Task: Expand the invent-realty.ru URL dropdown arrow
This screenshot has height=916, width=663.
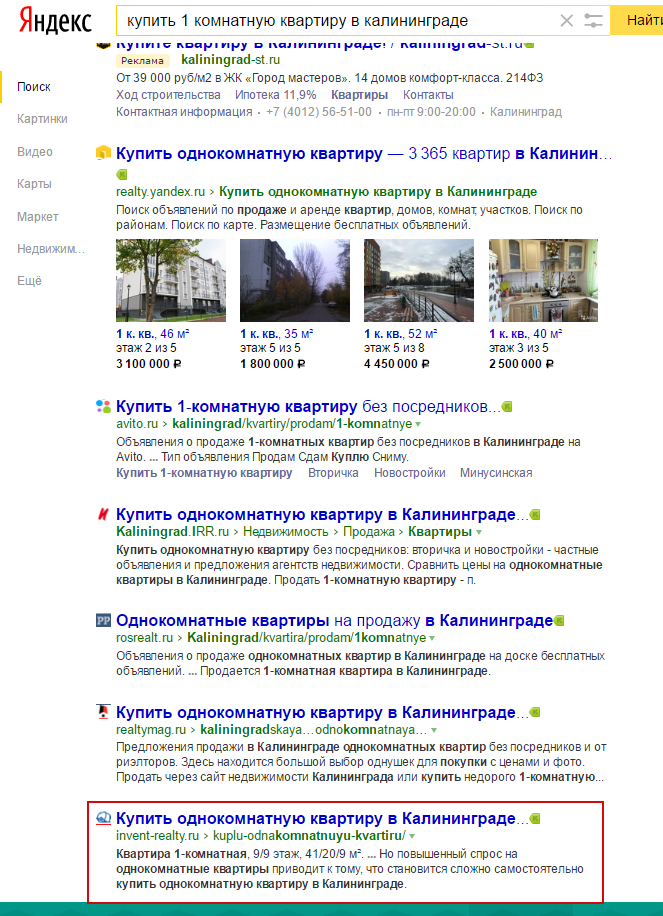Action: pyautogui.click(x=412, y=836)
